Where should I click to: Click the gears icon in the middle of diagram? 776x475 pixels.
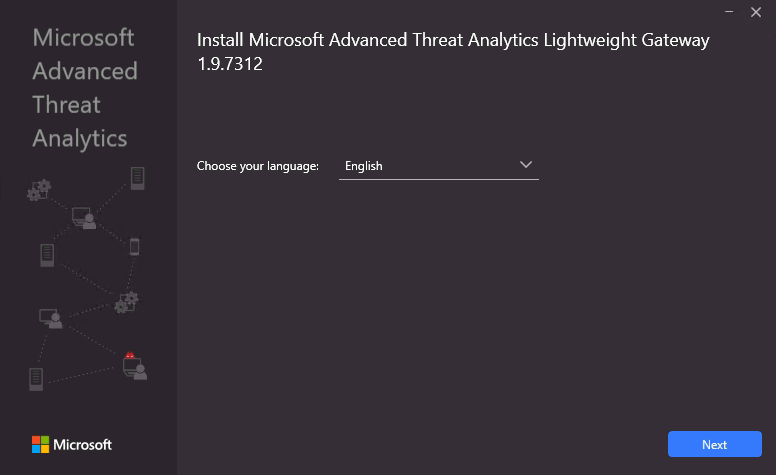pyautogui.click(x=126, y=302)
